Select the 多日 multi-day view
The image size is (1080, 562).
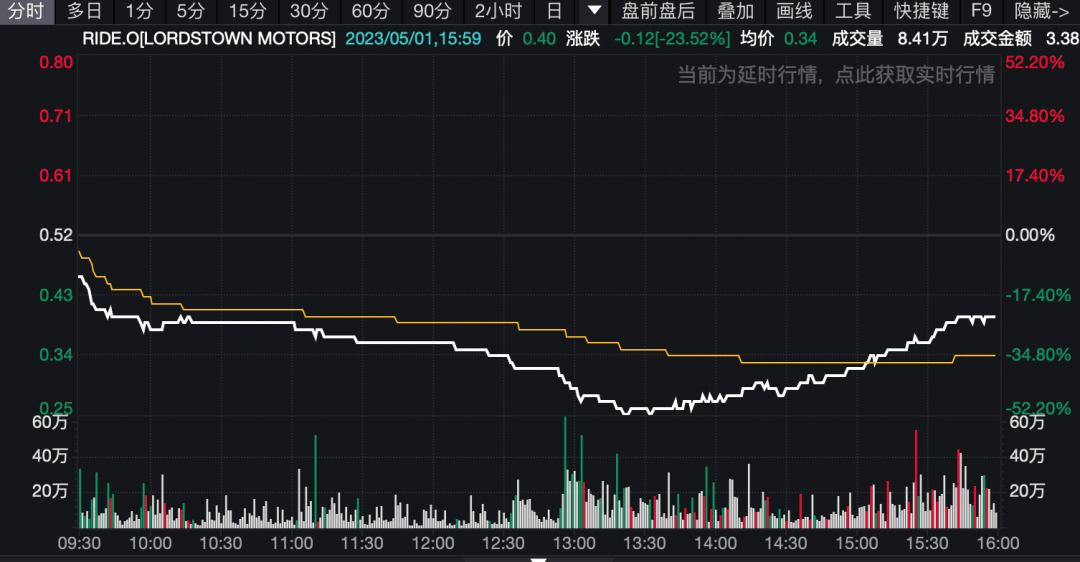[x=85, y=11]
